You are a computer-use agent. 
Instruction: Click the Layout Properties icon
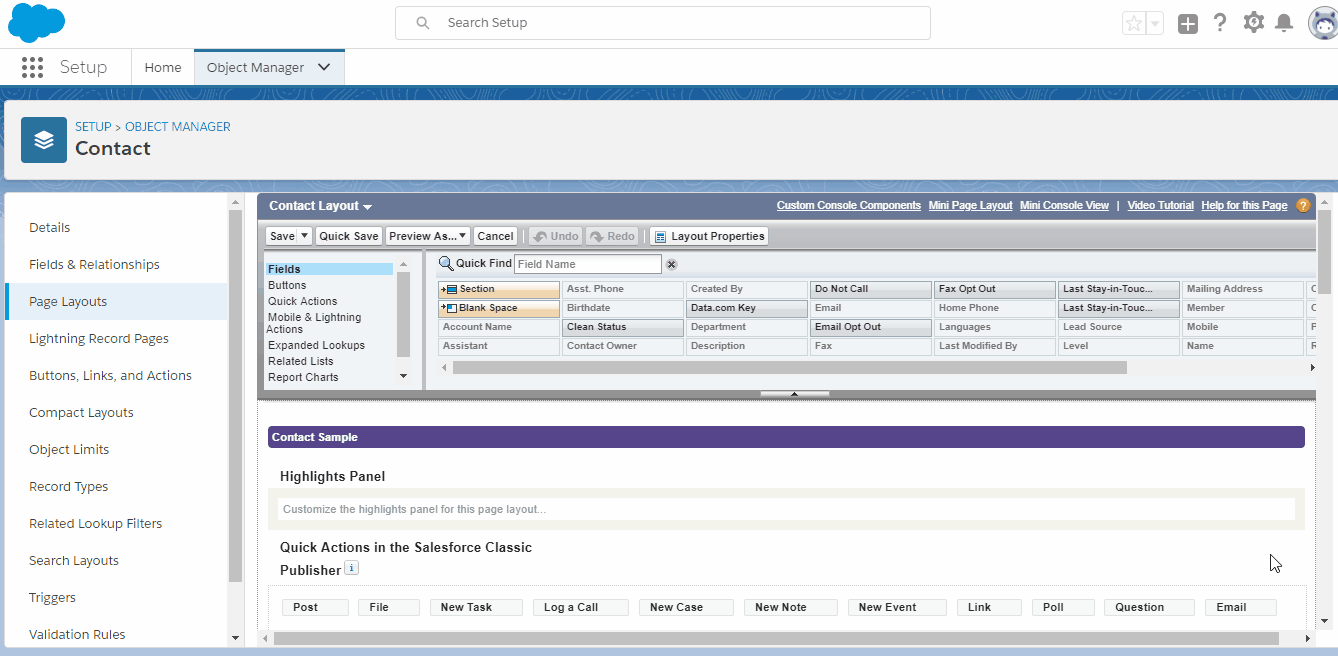[x=660, y=237]
